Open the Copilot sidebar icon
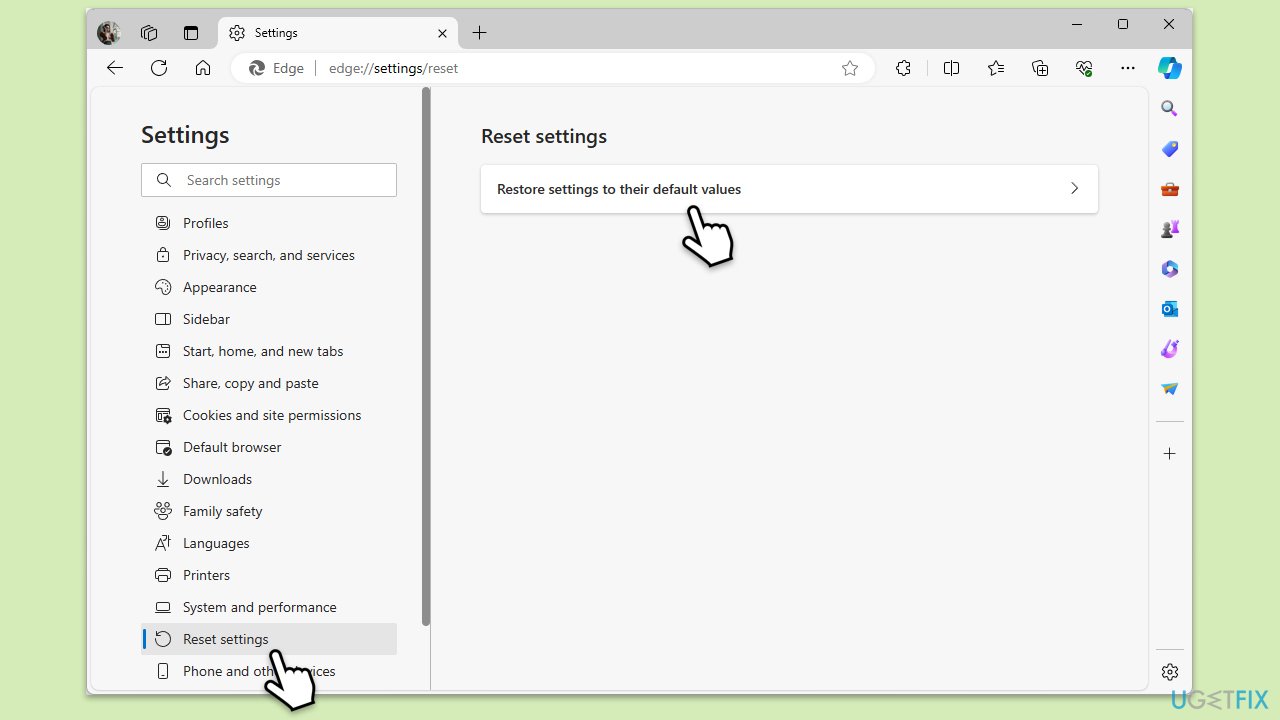Image resolution: width=1280 pixels, height=720 pixels. pos(1169,68)
